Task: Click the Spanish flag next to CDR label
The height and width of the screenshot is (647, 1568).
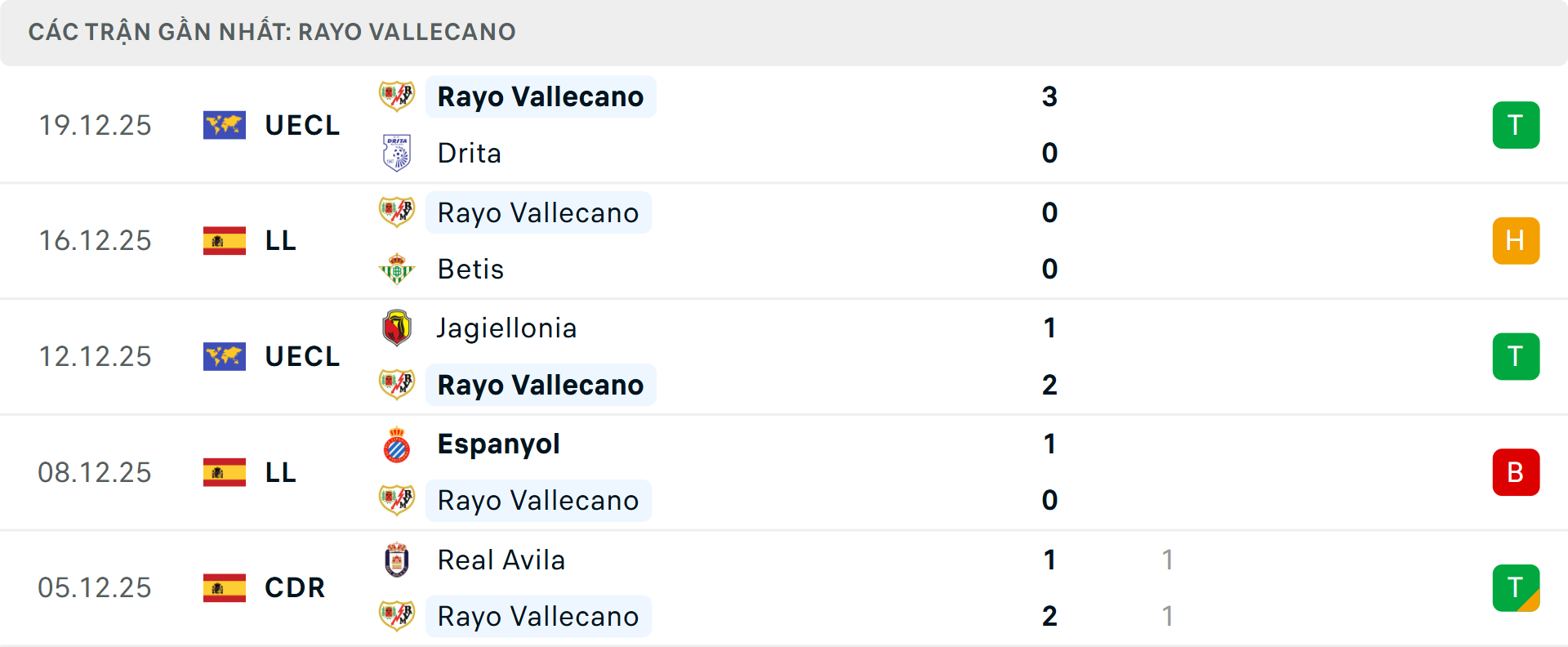Action: point(225,587)
